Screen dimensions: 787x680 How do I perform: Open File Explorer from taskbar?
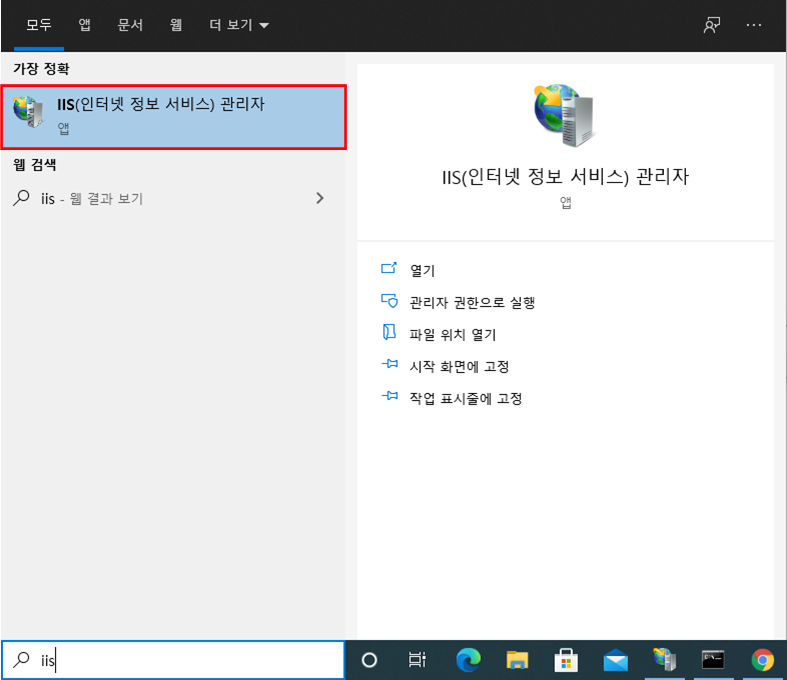click(517, 660)
